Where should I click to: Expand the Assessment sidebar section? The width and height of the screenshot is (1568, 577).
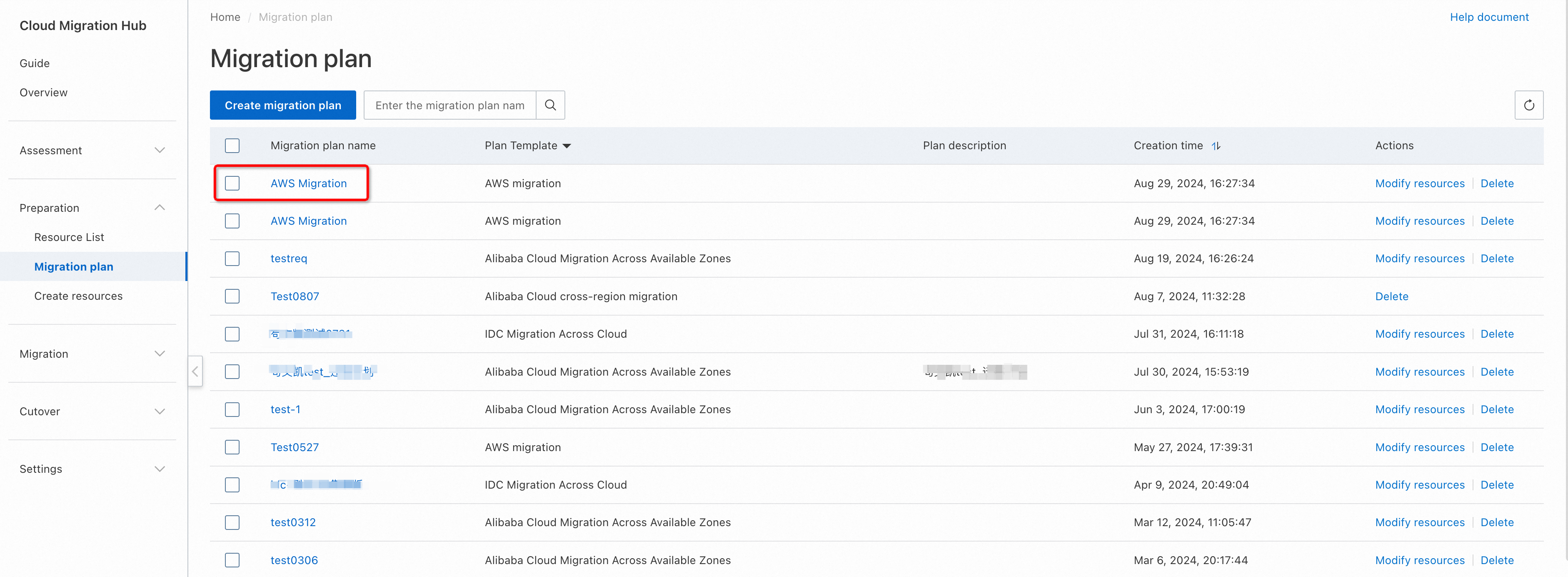[x=160, y=150]
